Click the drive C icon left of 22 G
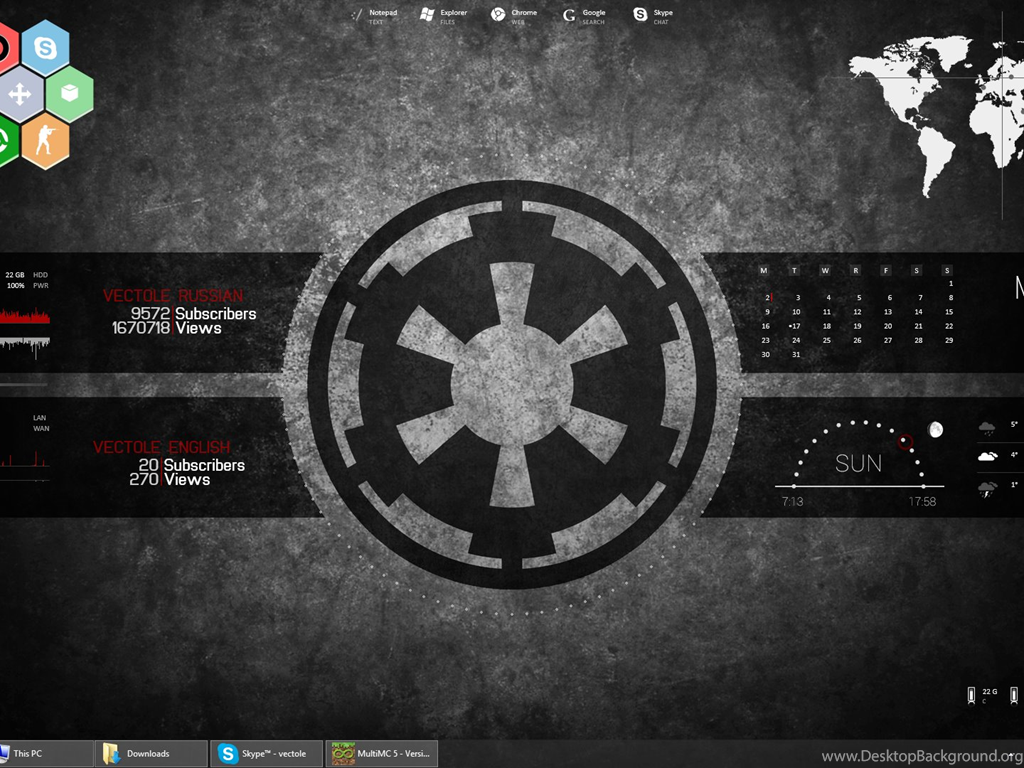Viewport: 1024px width, 768px height. click(972, 696)
